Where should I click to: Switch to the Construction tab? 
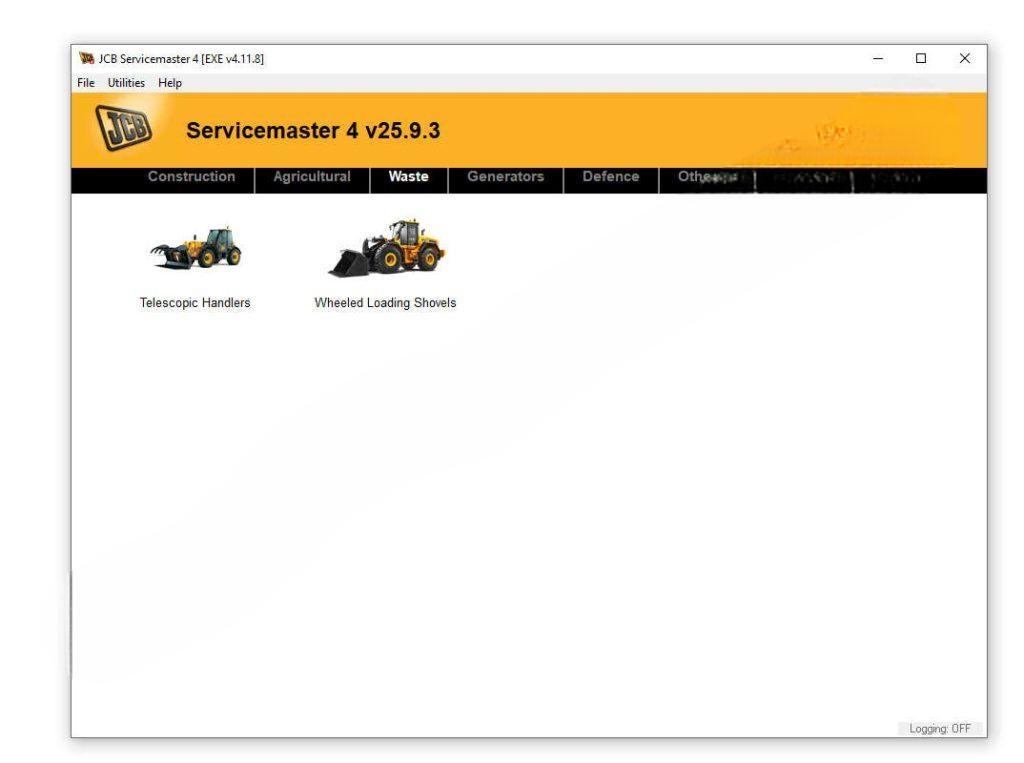[x=191, y=177]
